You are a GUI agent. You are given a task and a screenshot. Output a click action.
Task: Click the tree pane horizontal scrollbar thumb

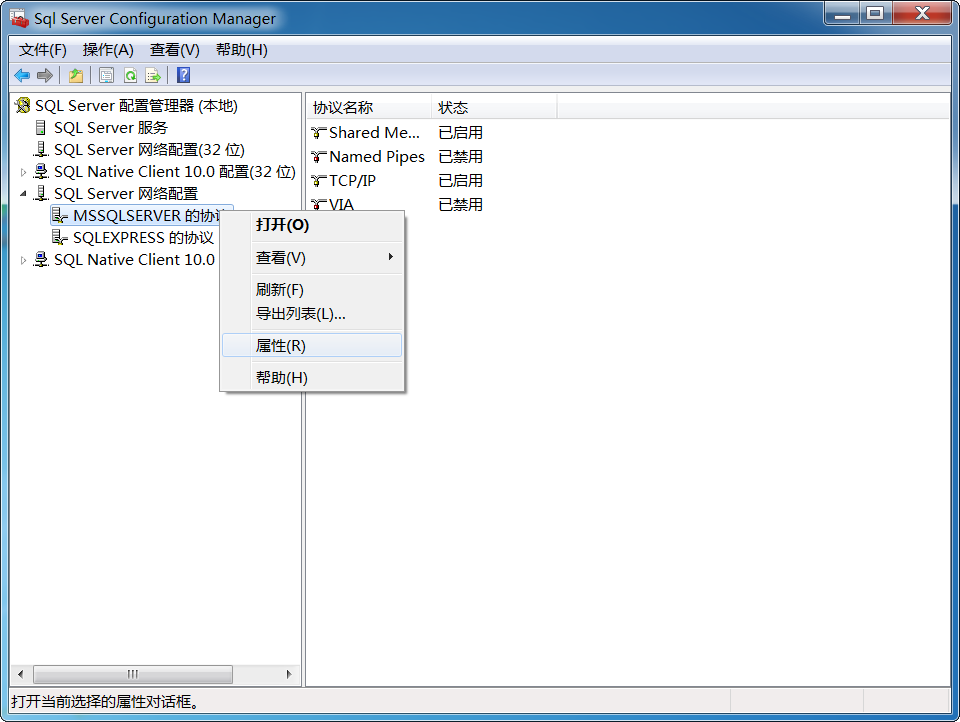pos(133,674)
